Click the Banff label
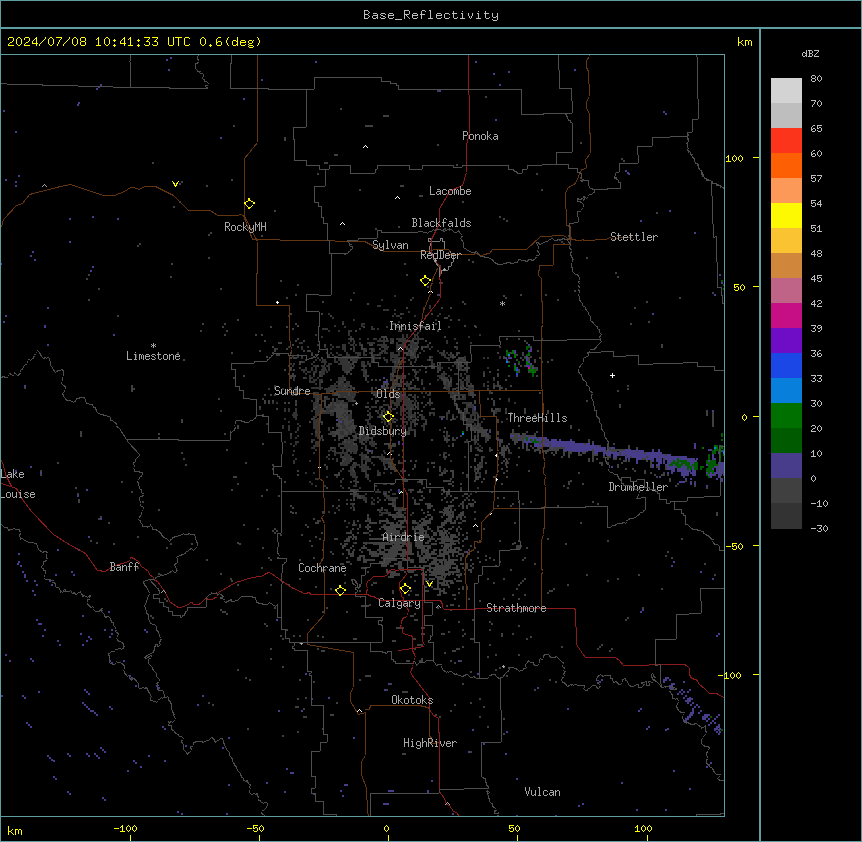This screenshot has height=842, width=862. [x=124, y=567]
